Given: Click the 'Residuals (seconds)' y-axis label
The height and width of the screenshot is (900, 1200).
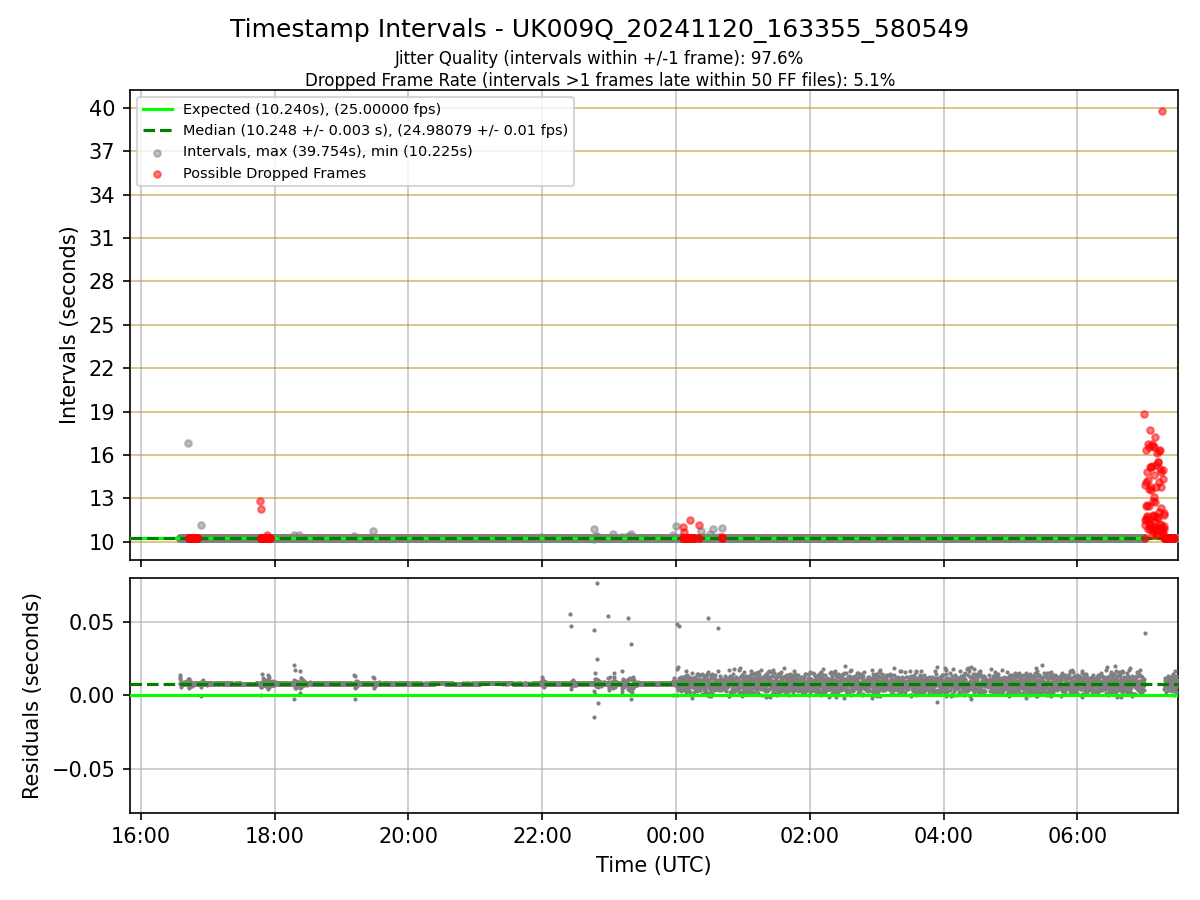Looking at the screenshot, I should point(31,696).
